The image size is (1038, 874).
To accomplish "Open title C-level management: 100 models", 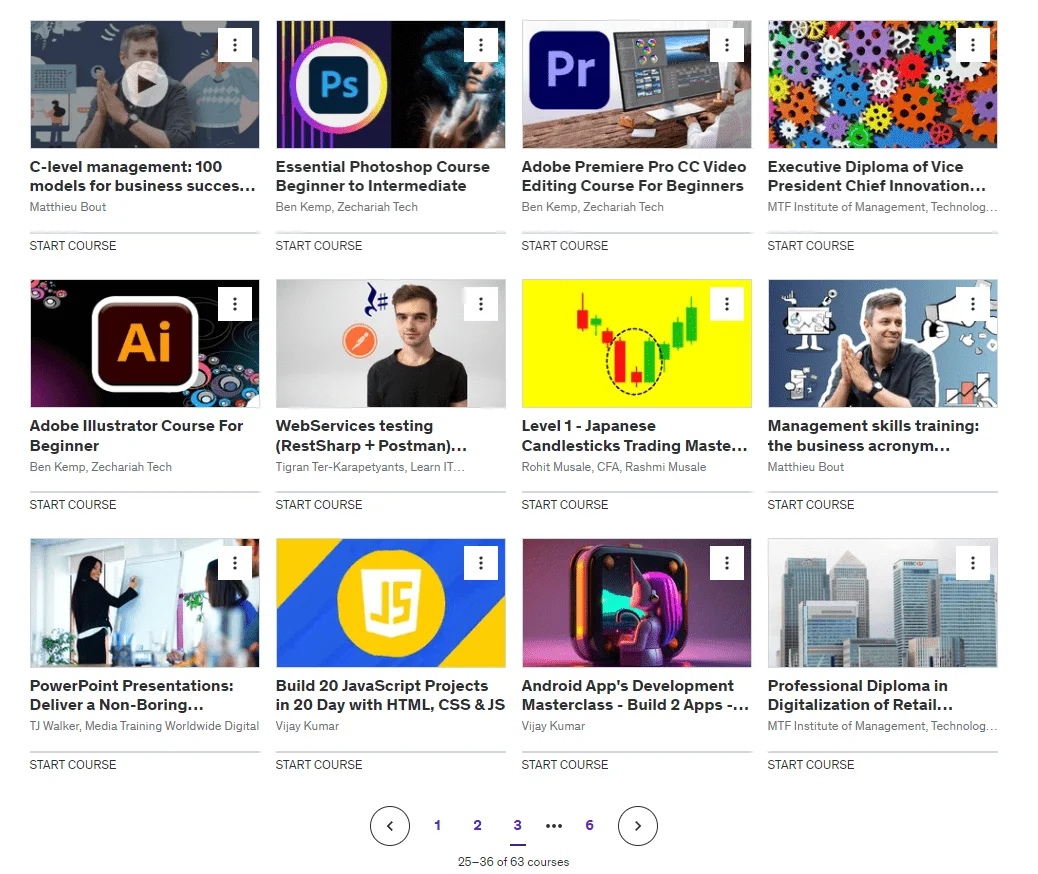I will (x=142, y=176).
